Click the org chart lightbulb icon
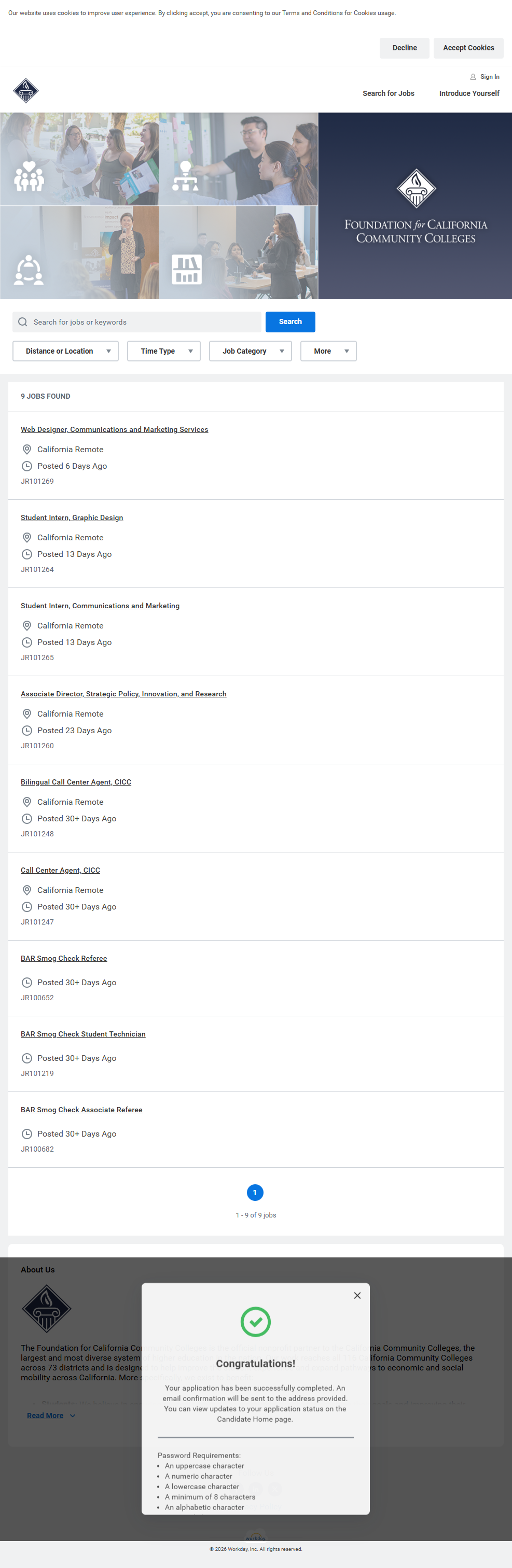Image resolution: width=512 pixels, height=1568 pixels. (185, 176)
